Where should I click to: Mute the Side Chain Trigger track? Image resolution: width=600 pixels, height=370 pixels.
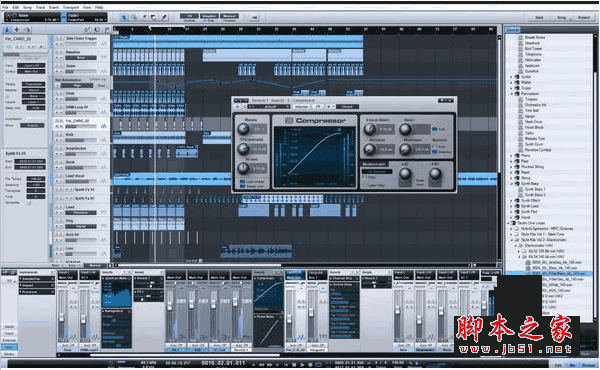coord(57,39)
